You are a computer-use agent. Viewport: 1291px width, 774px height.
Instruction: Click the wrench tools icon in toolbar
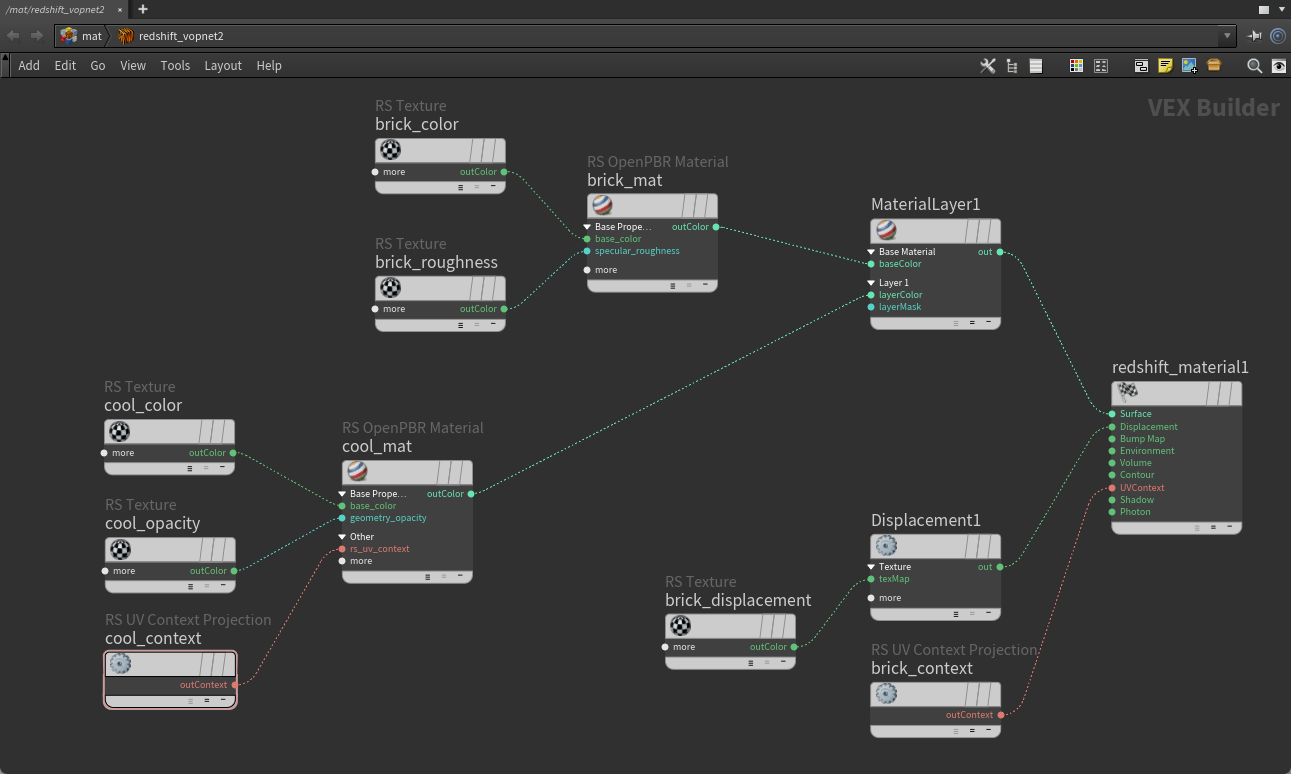[x=987, y=66]
